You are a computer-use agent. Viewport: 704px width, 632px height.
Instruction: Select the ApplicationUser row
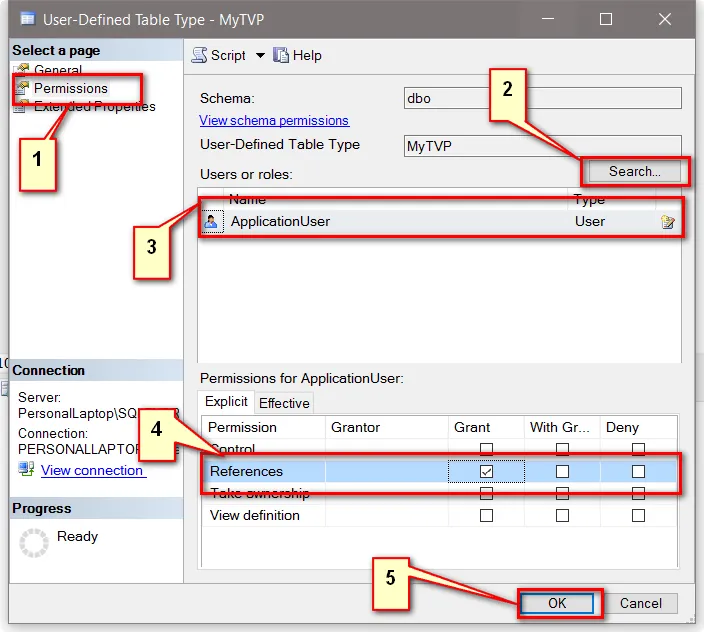tap(441, 221)
